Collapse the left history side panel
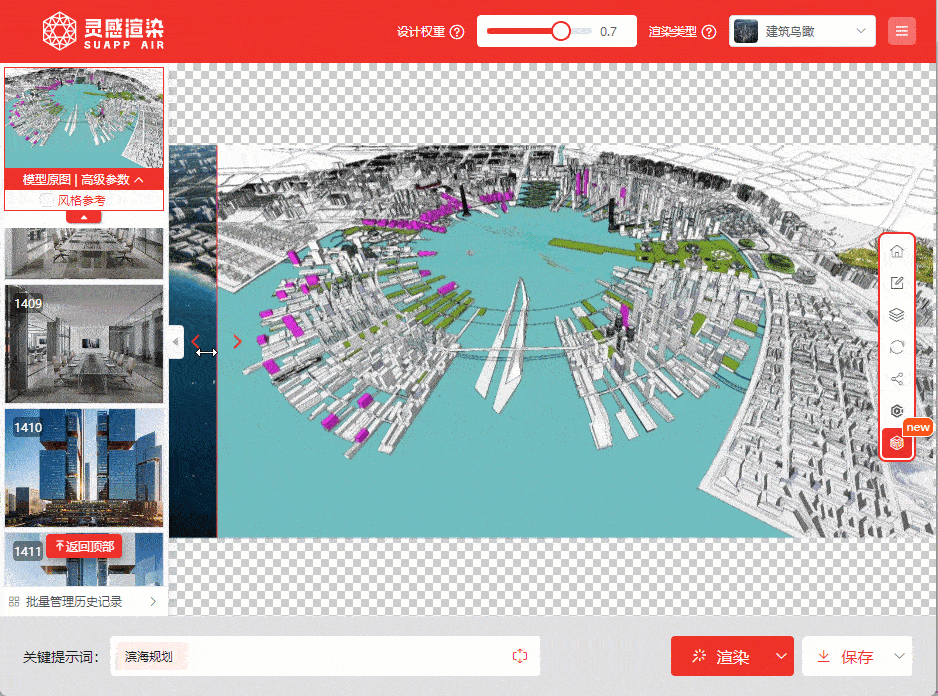The width and height of the screenshot is (938, 696). [176, 342]
